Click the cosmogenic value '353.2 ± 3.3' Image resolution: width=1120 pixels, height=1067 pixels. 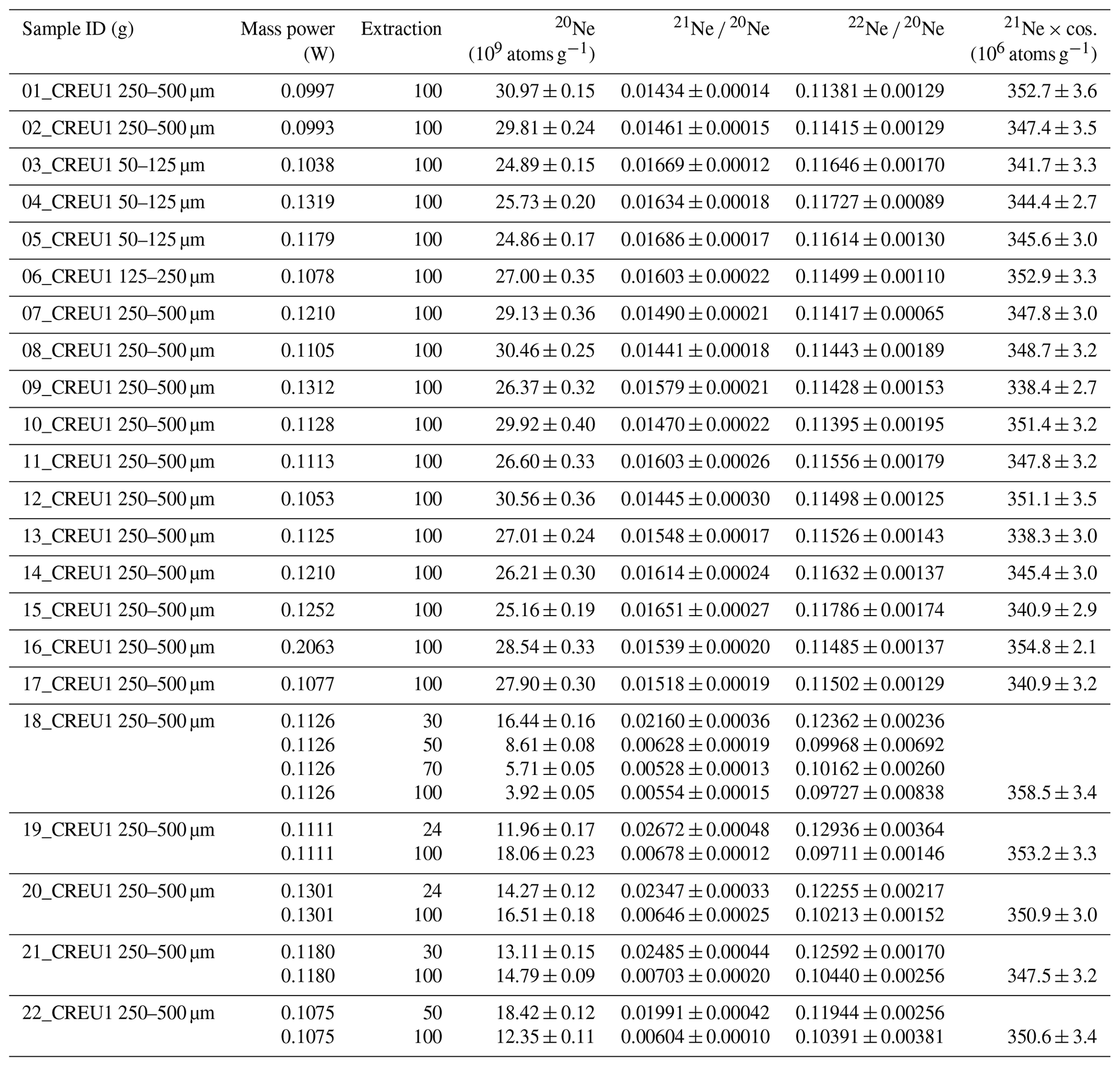click(x=1052, y=853)
